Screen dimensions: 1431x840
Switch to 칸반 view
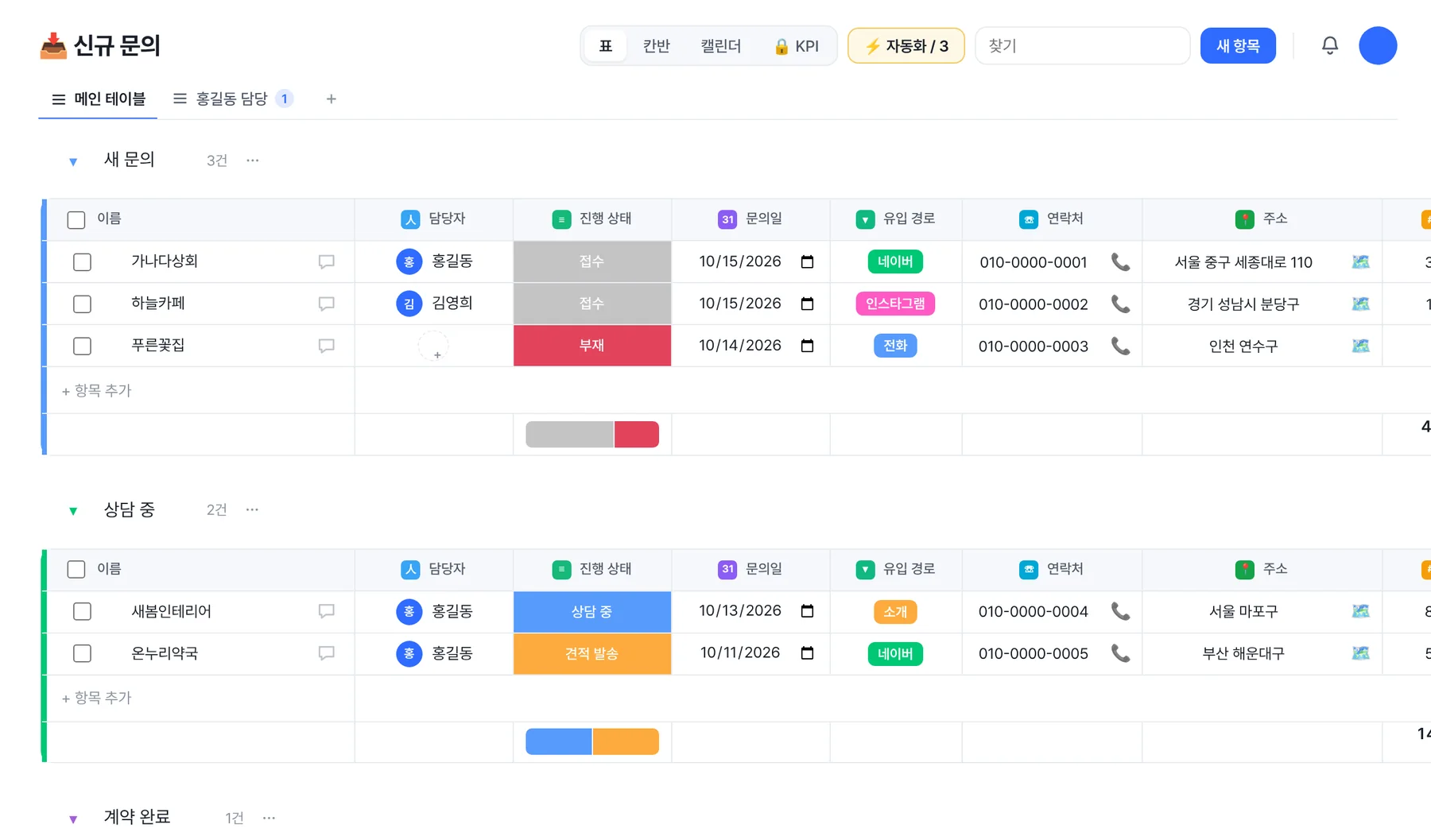656,46
